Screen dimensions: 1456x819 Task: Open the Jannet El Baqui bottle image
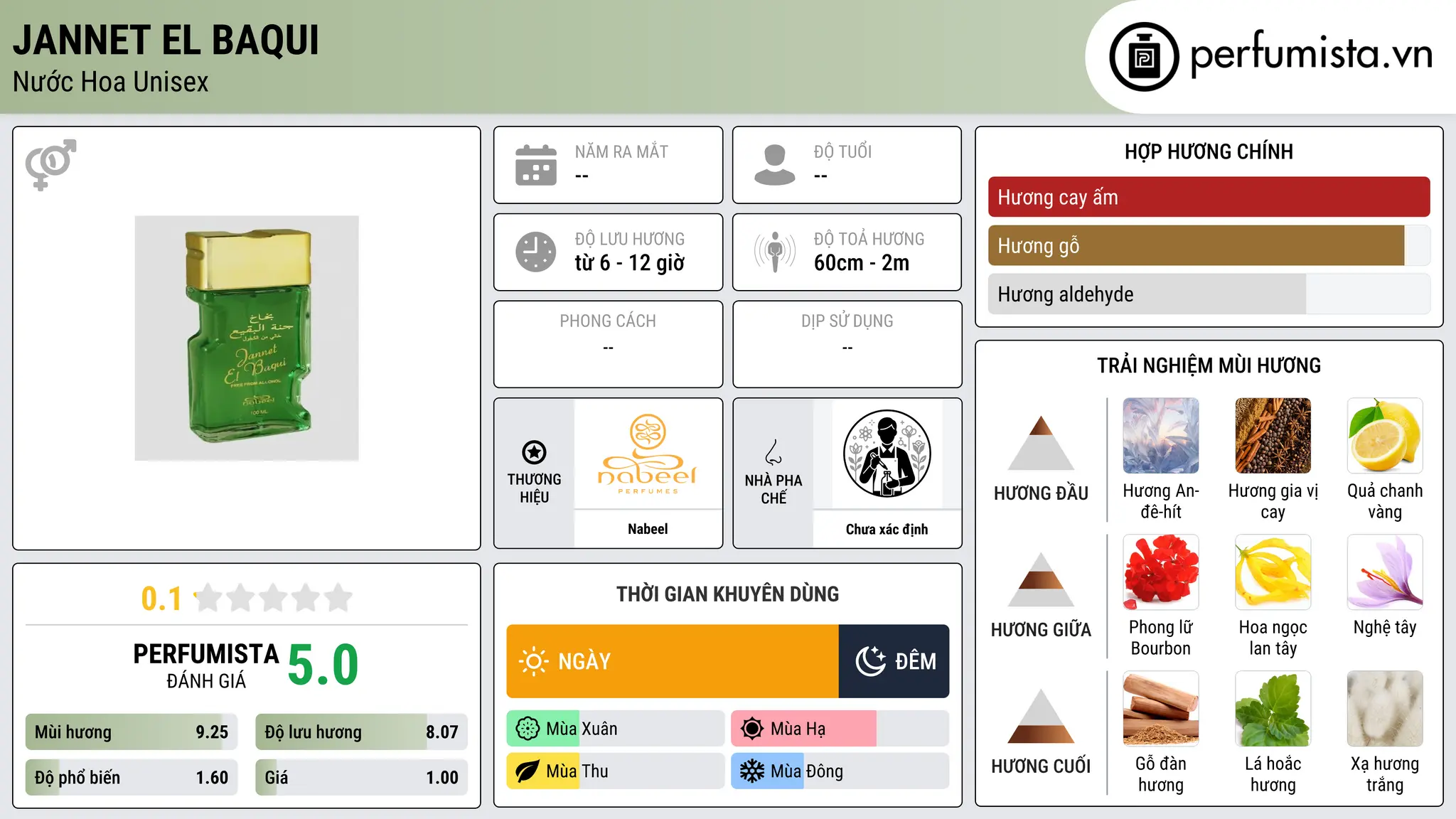[x=247, y=338]
